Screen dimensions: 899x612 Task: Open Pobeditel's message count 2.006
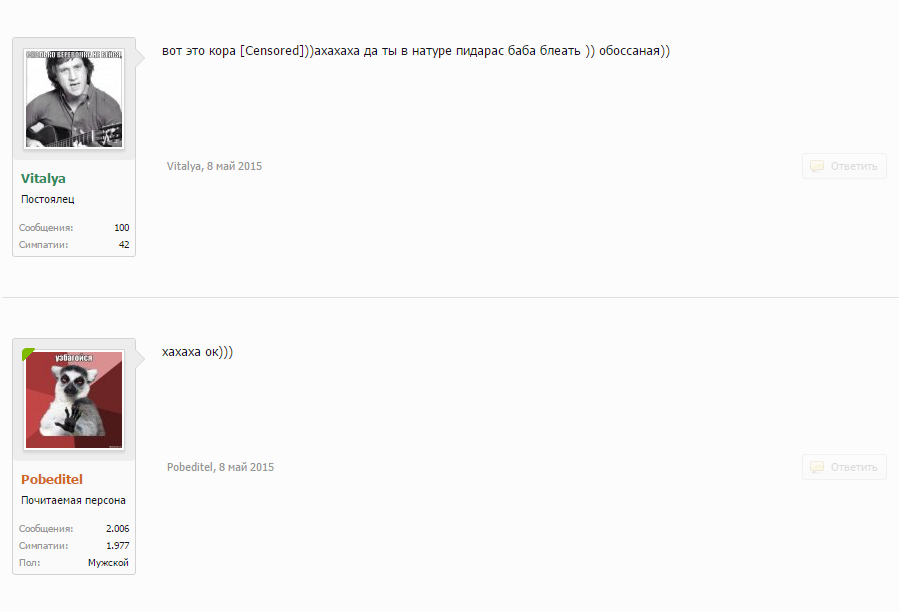pyautogui.click(x=118, y=529)
